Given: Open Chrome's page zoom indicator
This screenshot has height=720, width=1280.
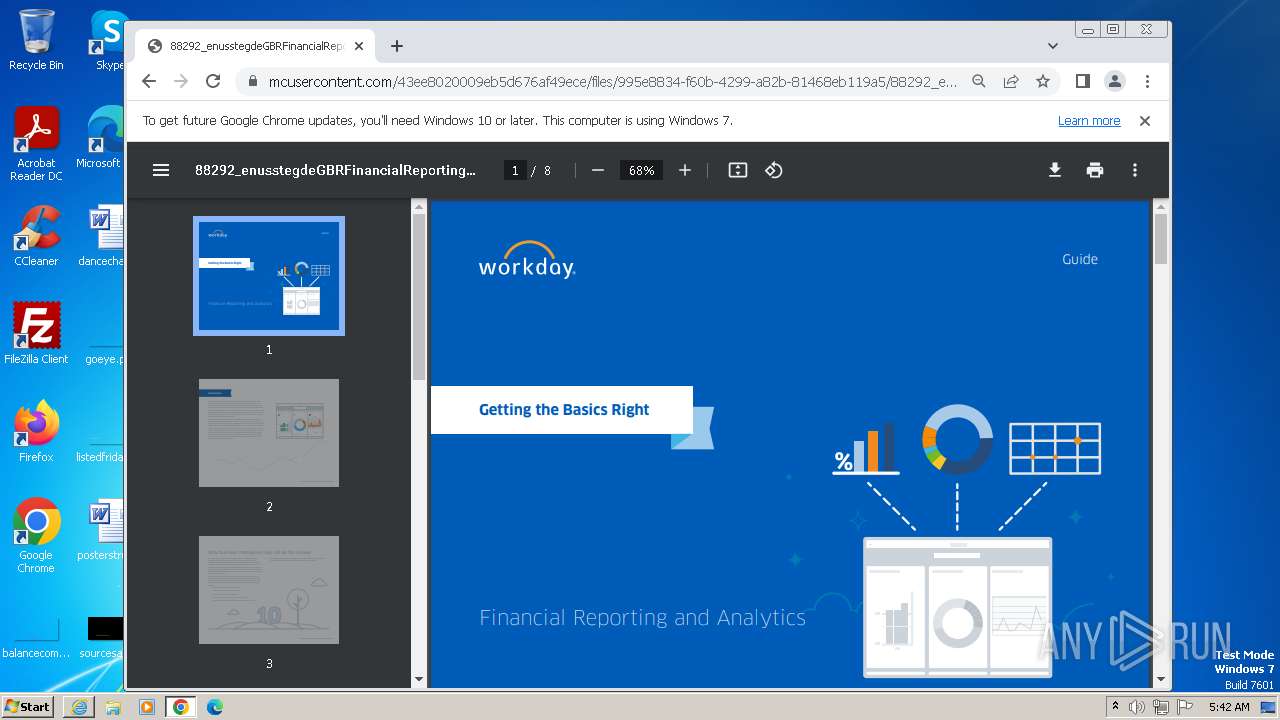Looking at the screenshot, I should (979, 81).
